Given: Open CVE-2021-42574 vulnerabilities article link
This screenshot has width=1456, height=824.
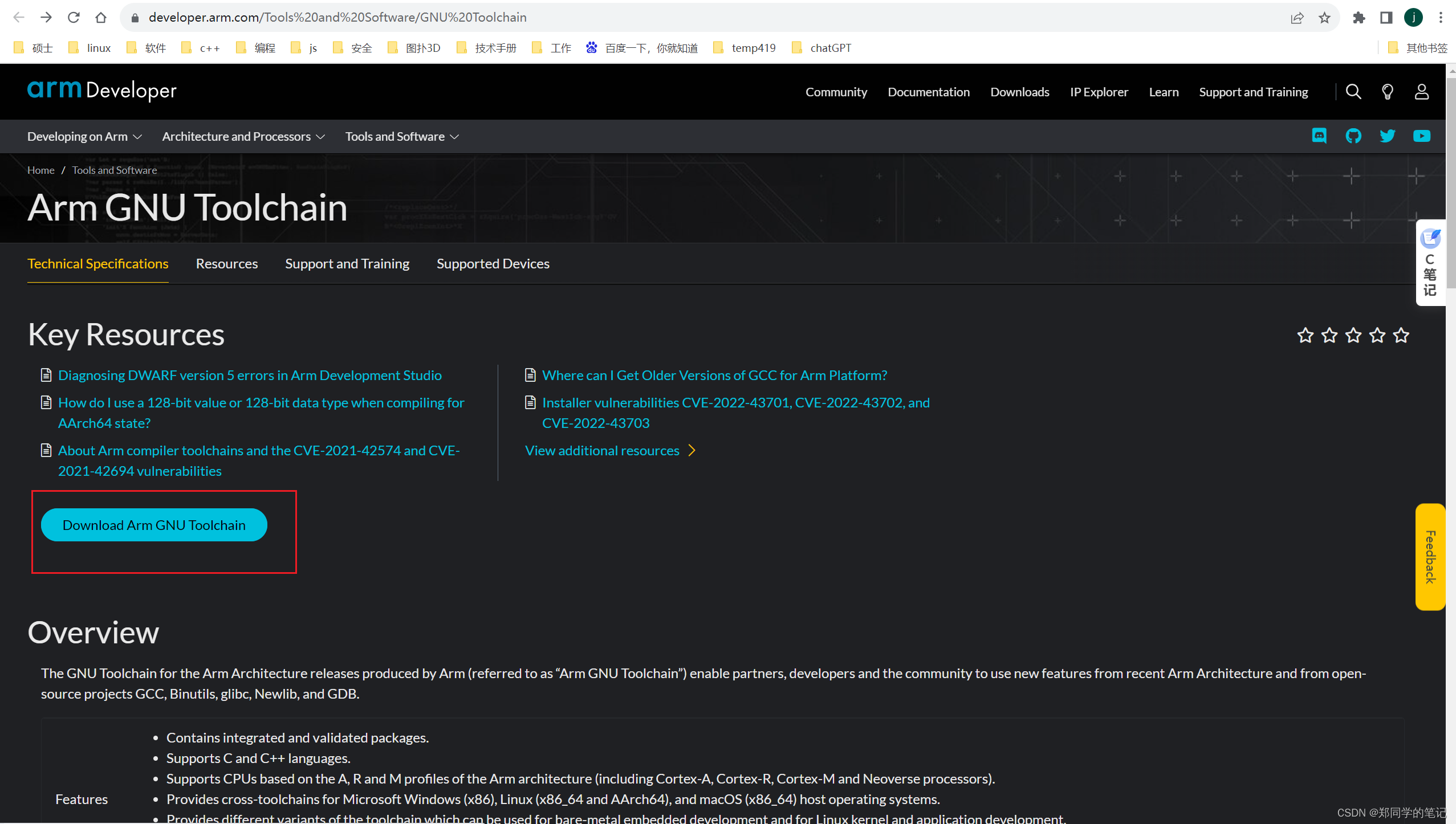Looking at the screenshot, I should [259, 461].
